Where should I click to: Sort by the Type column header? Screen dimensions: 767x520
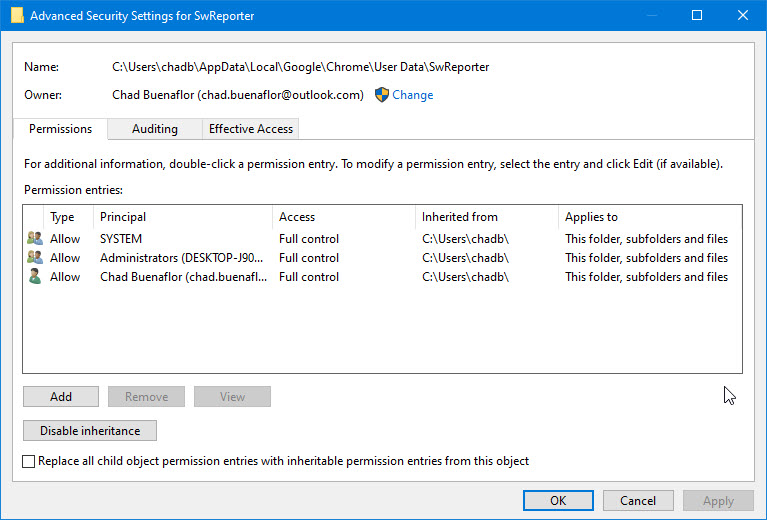(x=68, y=217)
